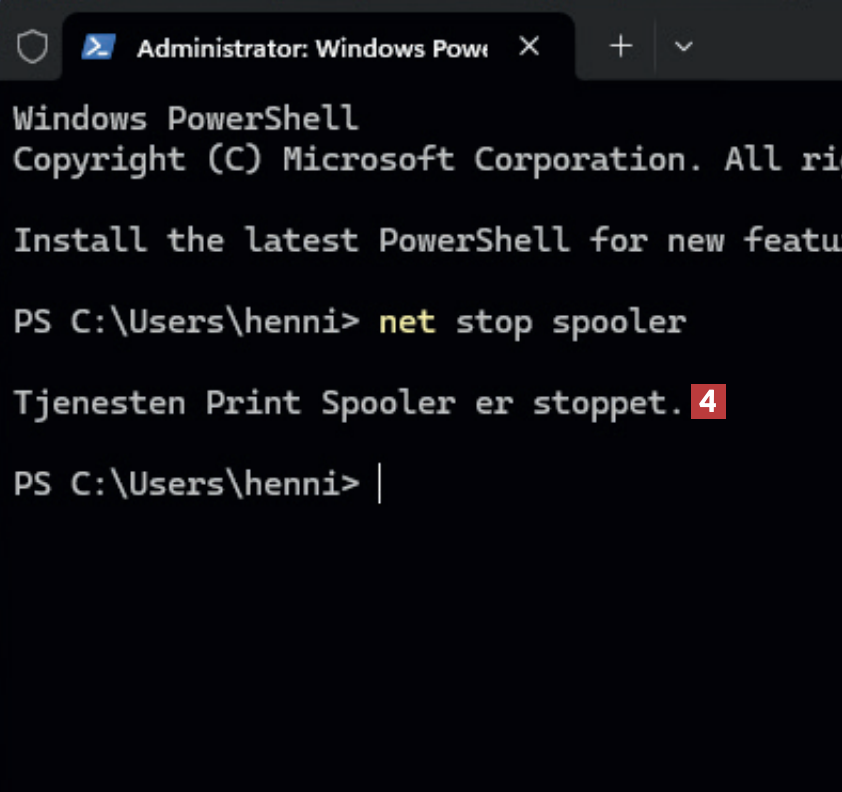
Task: Select the Administrator: Windows PowerShell tab
Action: 310,47
